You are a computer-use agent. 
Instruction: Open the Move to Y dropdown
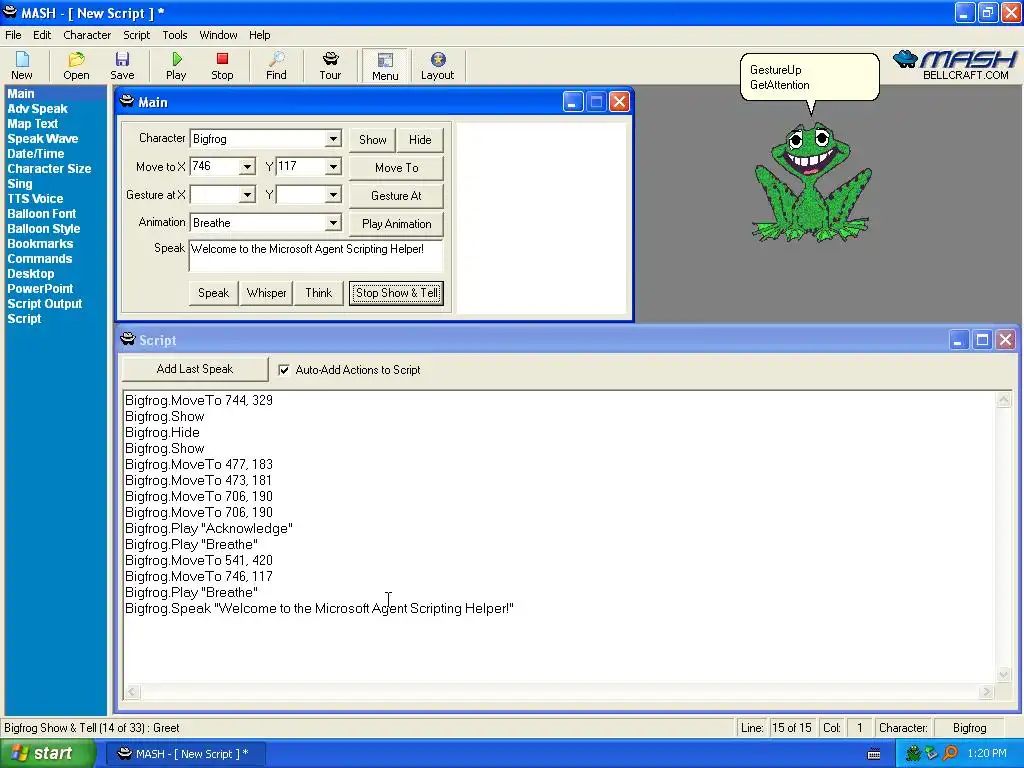tap(333, 167)
